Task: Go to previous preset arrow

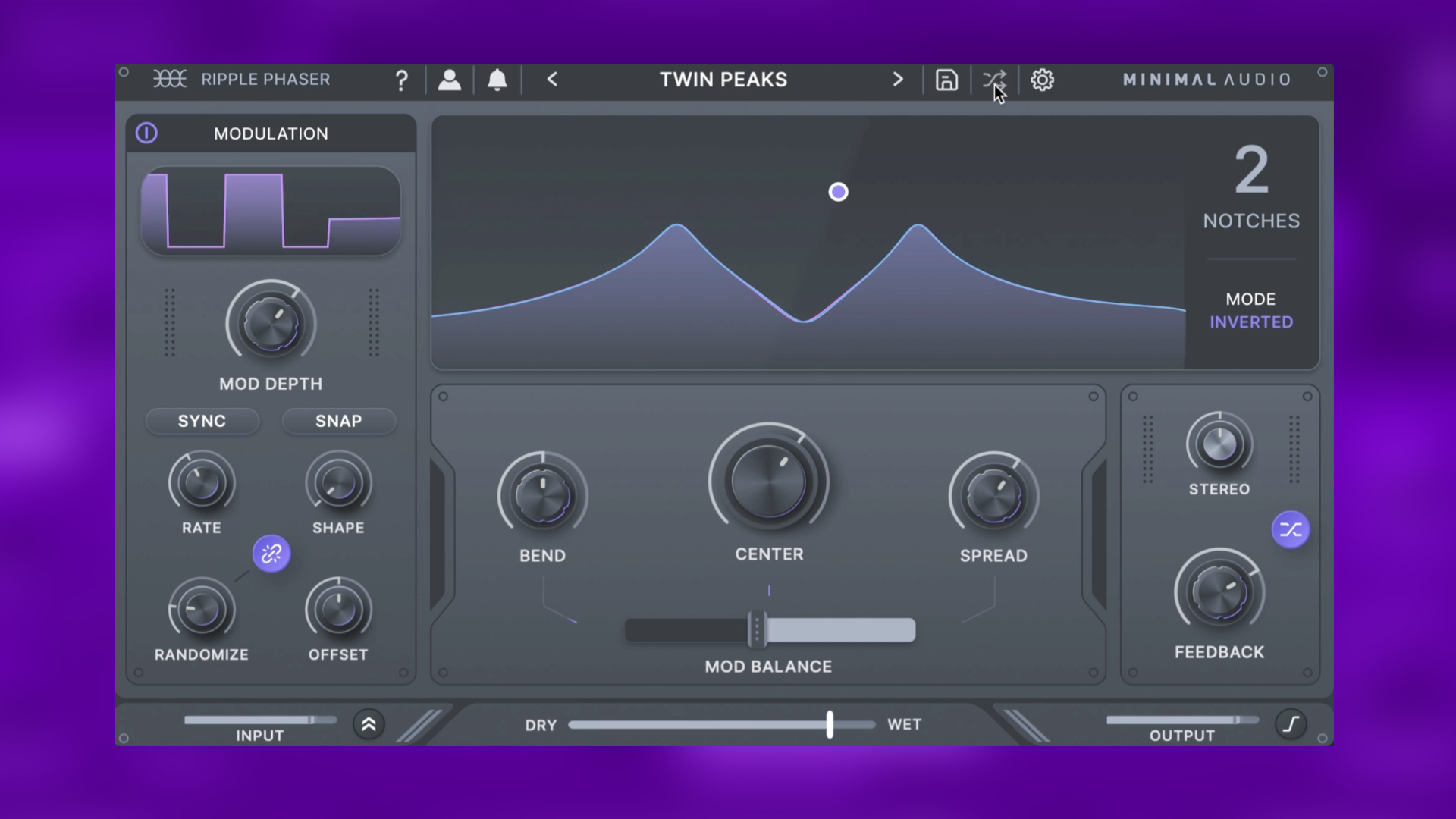Action: click(x=552, y=80)
